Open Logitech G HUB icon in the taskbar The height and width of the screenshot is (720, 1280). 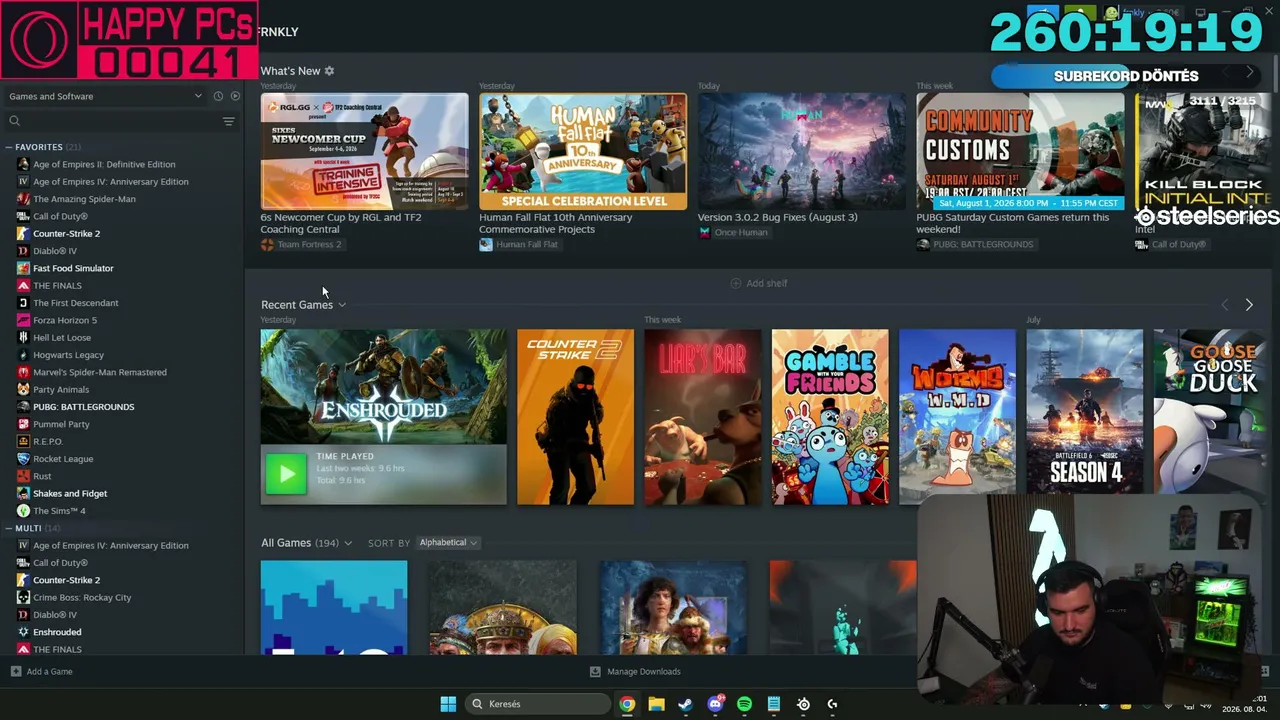tap(832, 704)
